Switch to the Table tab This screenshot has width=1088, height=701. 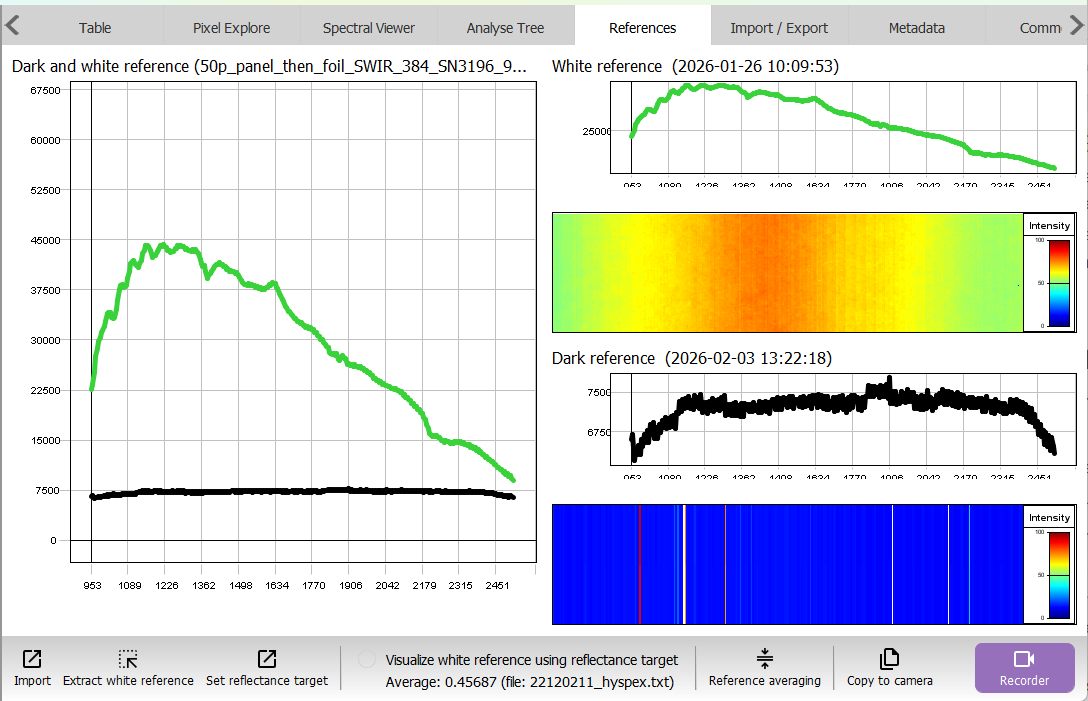tap(95, 28)
